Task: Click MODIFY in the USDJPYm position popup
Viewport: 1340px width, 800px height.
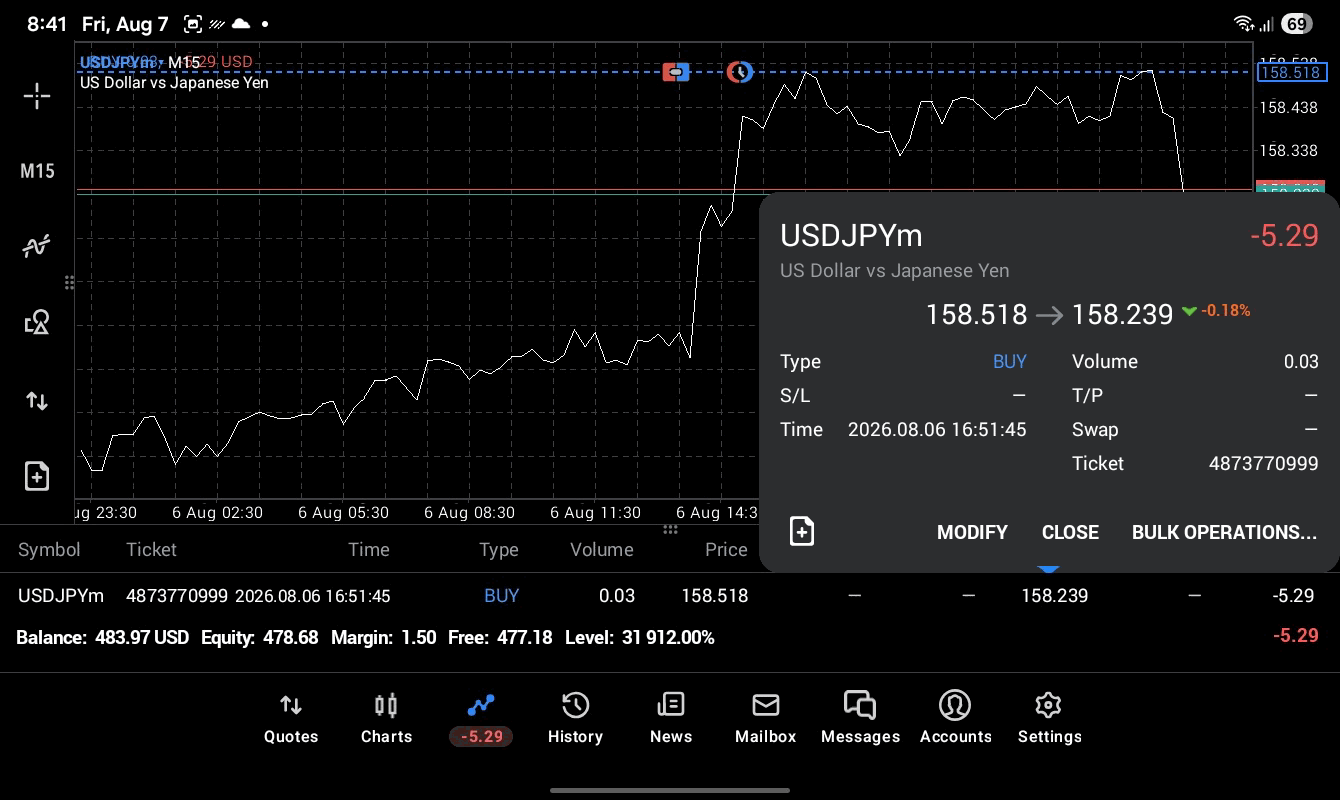Action: click(972, 532)
